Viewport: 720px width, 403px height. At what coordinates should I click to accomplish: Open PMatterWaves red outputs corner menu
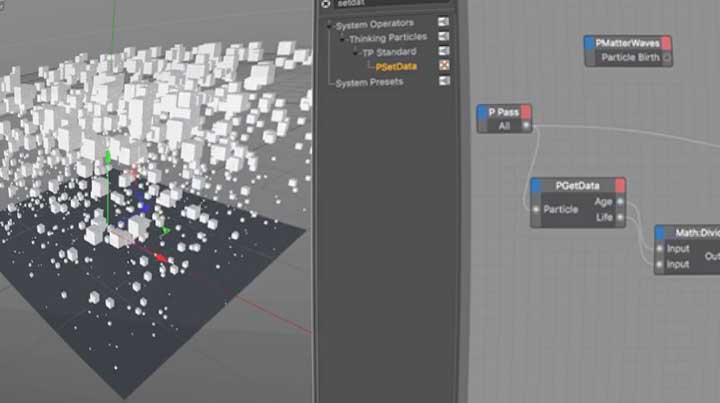pos(666,43)
